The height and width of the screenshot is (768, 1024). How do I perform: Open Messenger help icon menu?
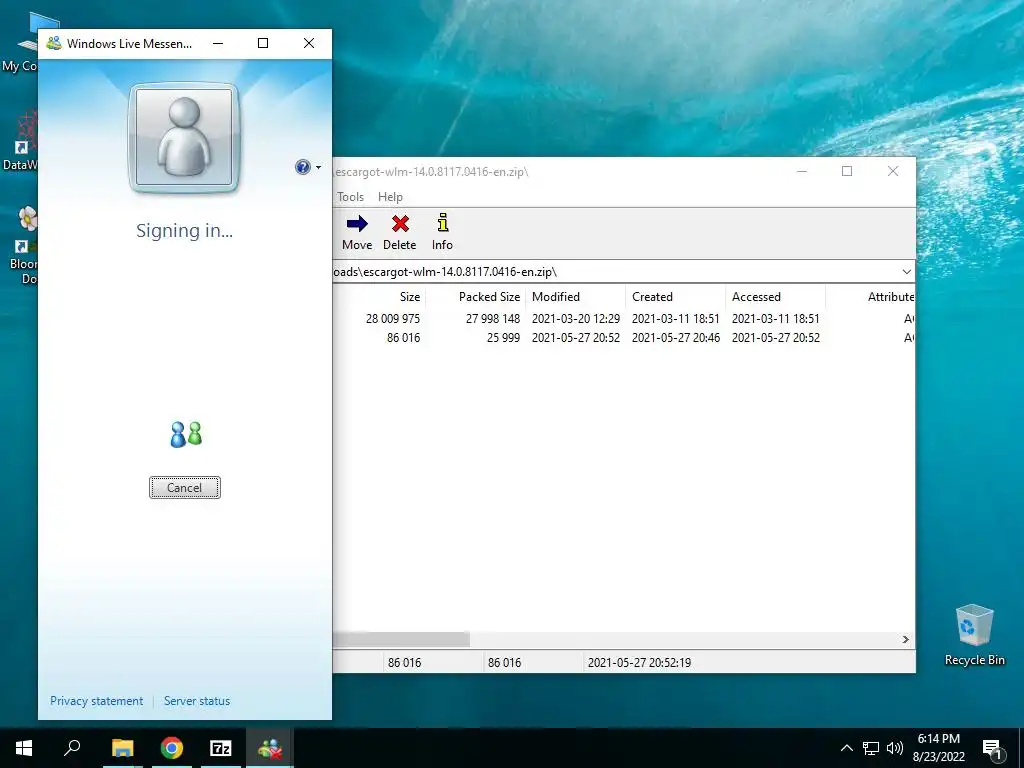point(307,167)
